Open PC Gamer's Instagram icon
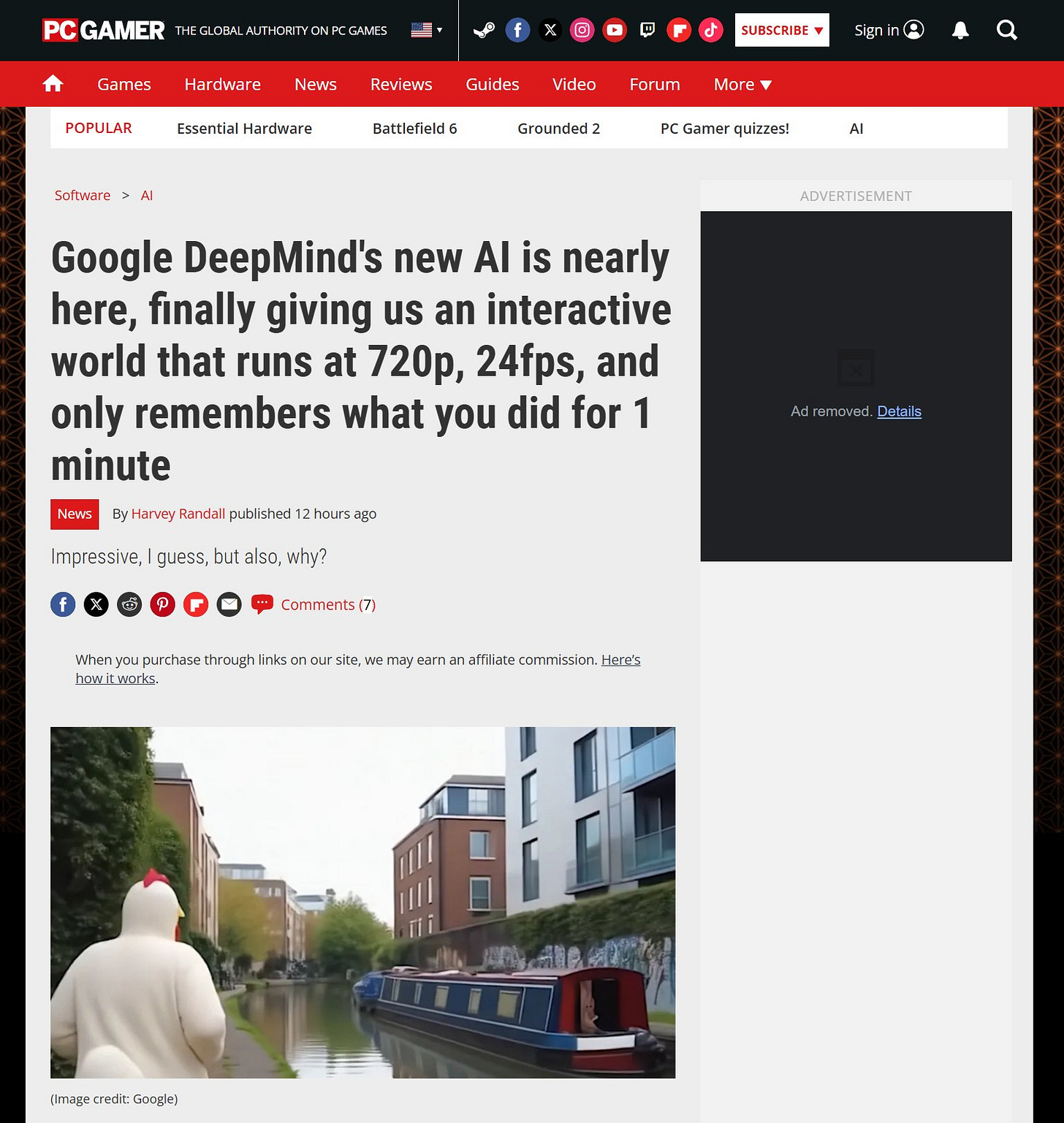The image size is (1064, 1123). tap(582, 30)
